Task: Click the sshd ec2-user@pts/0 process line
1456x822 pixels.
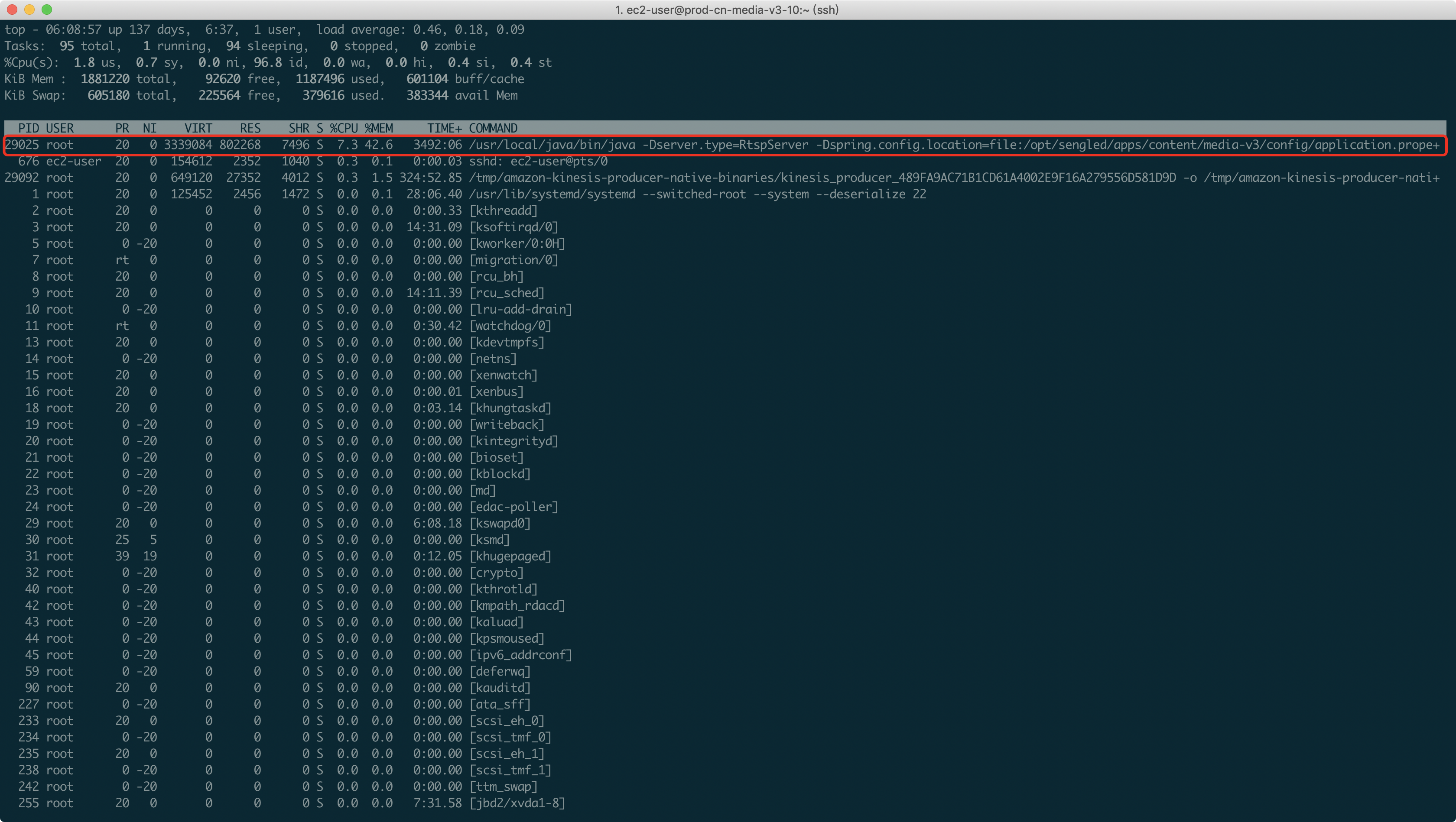Action: tap(537, 162)
